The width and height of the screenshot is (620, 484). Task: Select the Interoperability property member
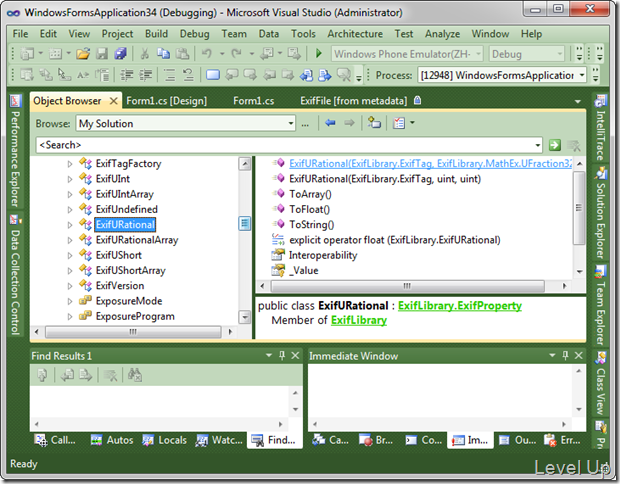point(323,255)
